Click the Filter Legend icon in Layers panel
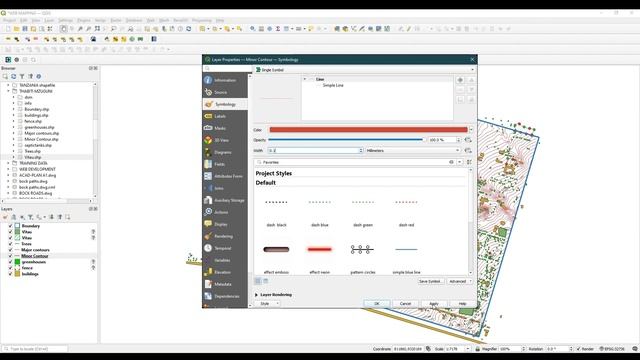The width and height of the screenshot is (640, 360). 31,217
